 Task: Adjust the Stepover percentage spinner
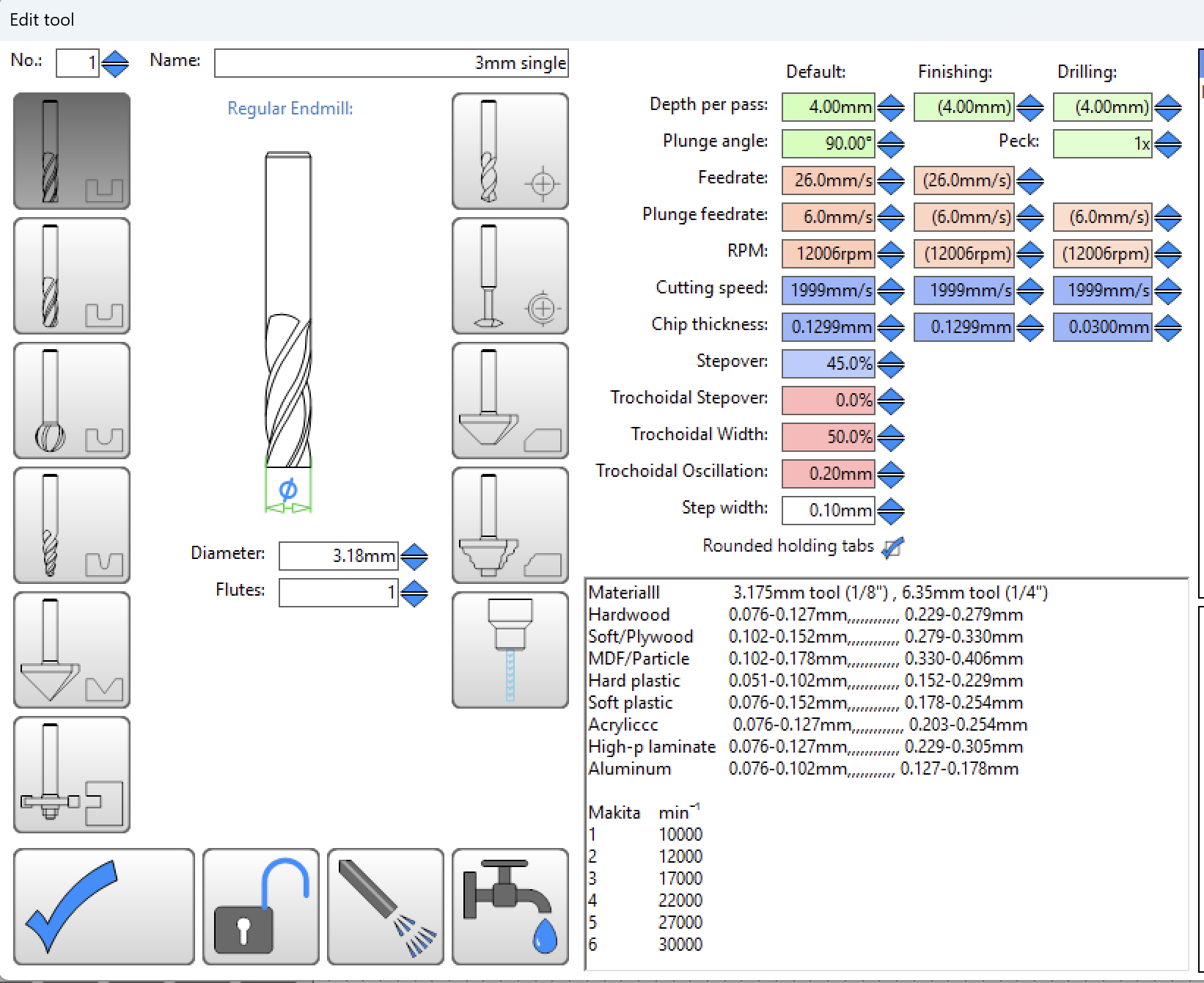(890, 364)
